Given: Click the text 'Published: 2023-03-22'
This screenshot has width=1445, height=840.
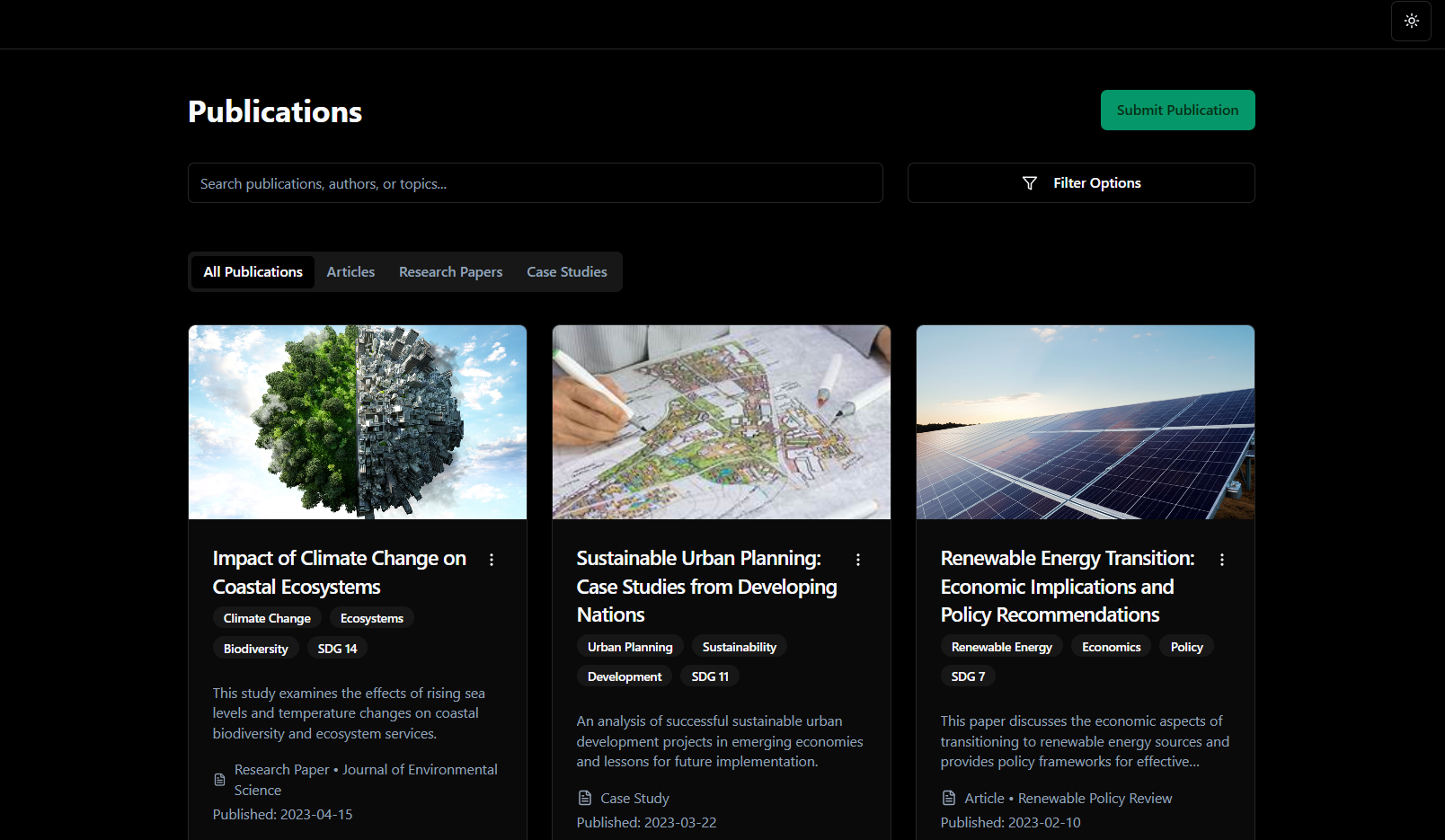Looking at the screenshot, I should (647, 822).
